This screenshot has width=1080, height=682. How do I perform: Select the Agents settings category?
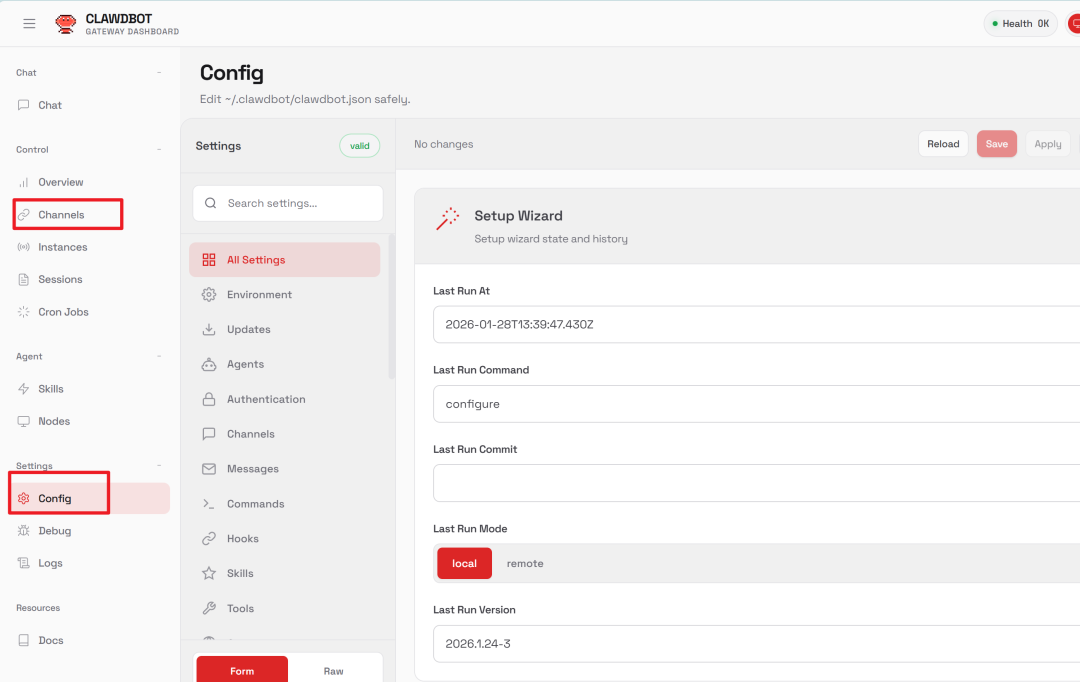(x=284, y=364)
